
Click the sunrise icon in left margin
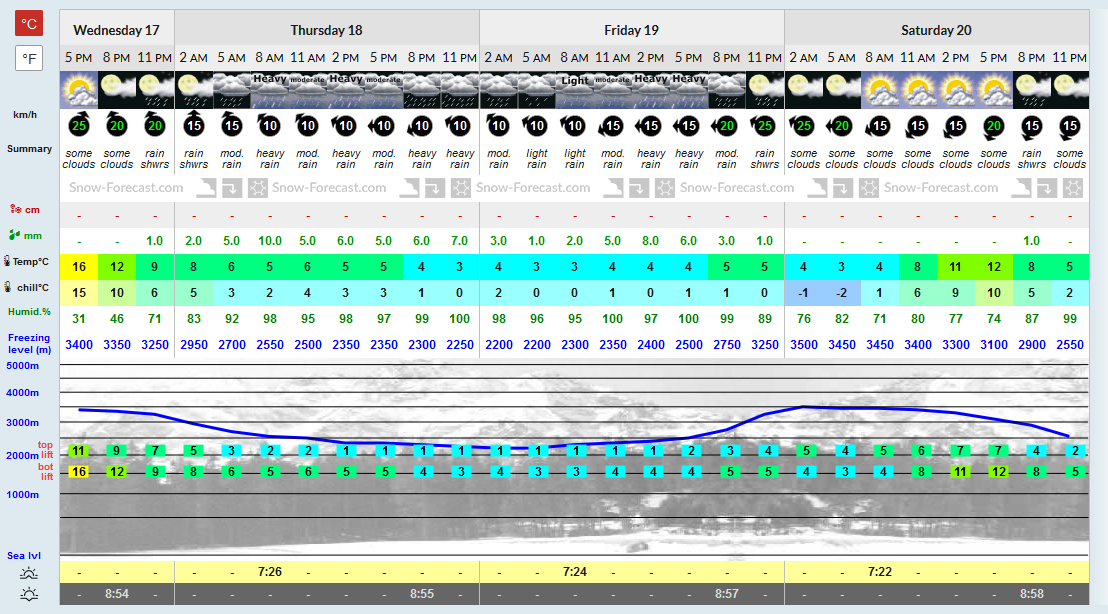pyautogui.click(x=29, y=574)
